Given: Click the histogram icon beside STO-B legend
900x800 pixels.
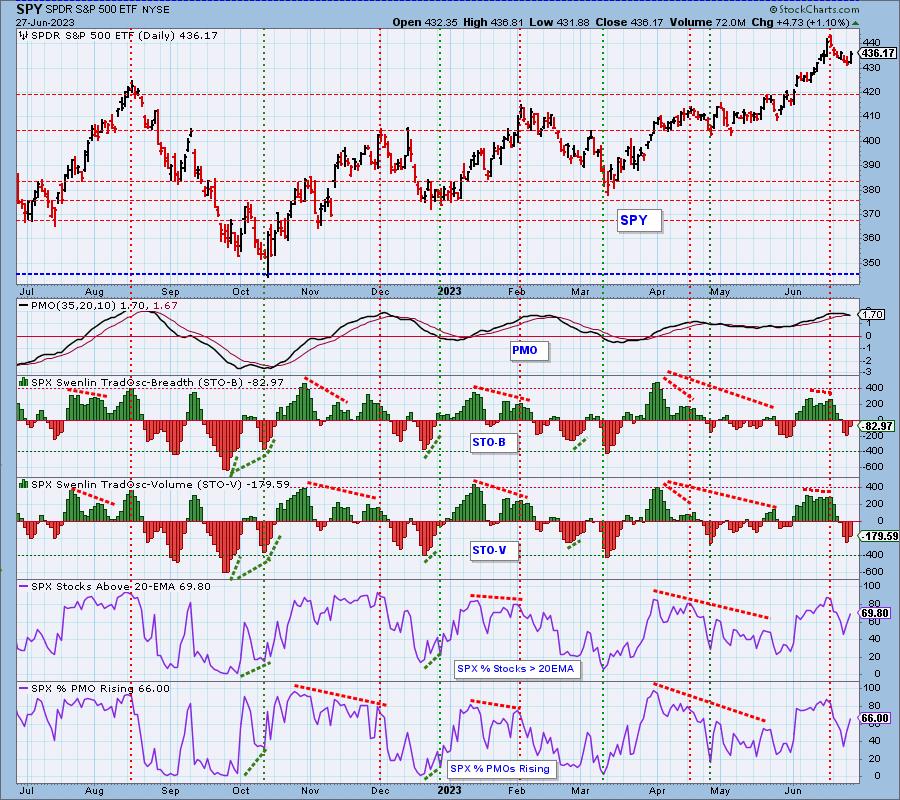Looking at the screenshot, I should [x=24, y=382].
